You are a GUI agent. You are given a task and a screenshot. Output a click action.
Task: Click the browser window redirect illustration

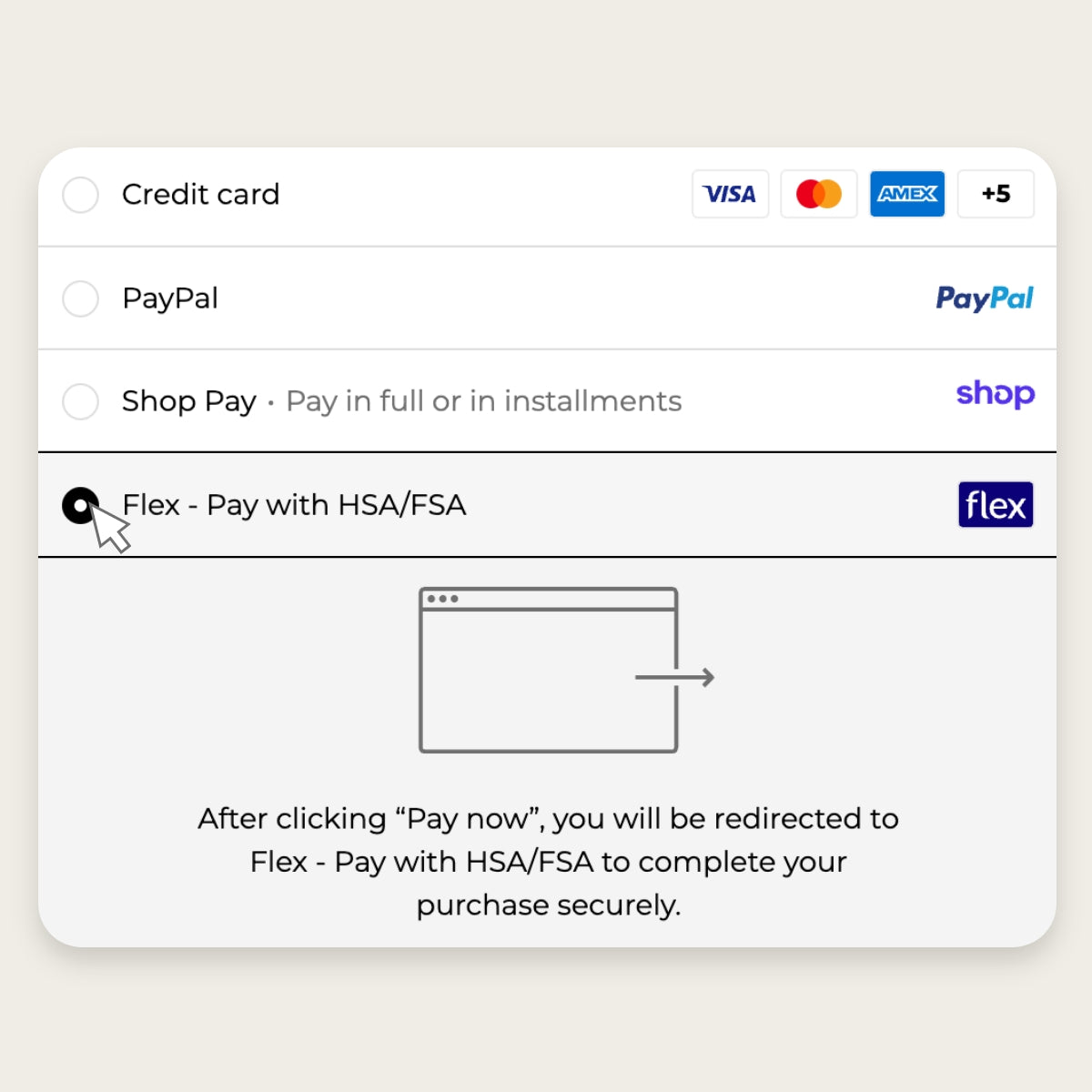pyautogui.click(x=548, y=671)
